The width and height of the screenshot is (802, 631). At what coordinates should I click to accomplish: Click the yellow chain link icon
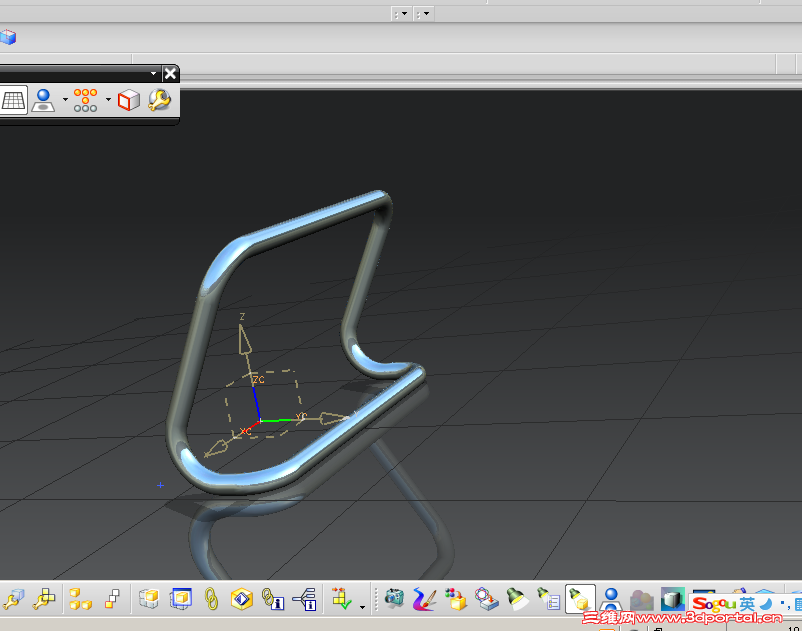[211, 599]
